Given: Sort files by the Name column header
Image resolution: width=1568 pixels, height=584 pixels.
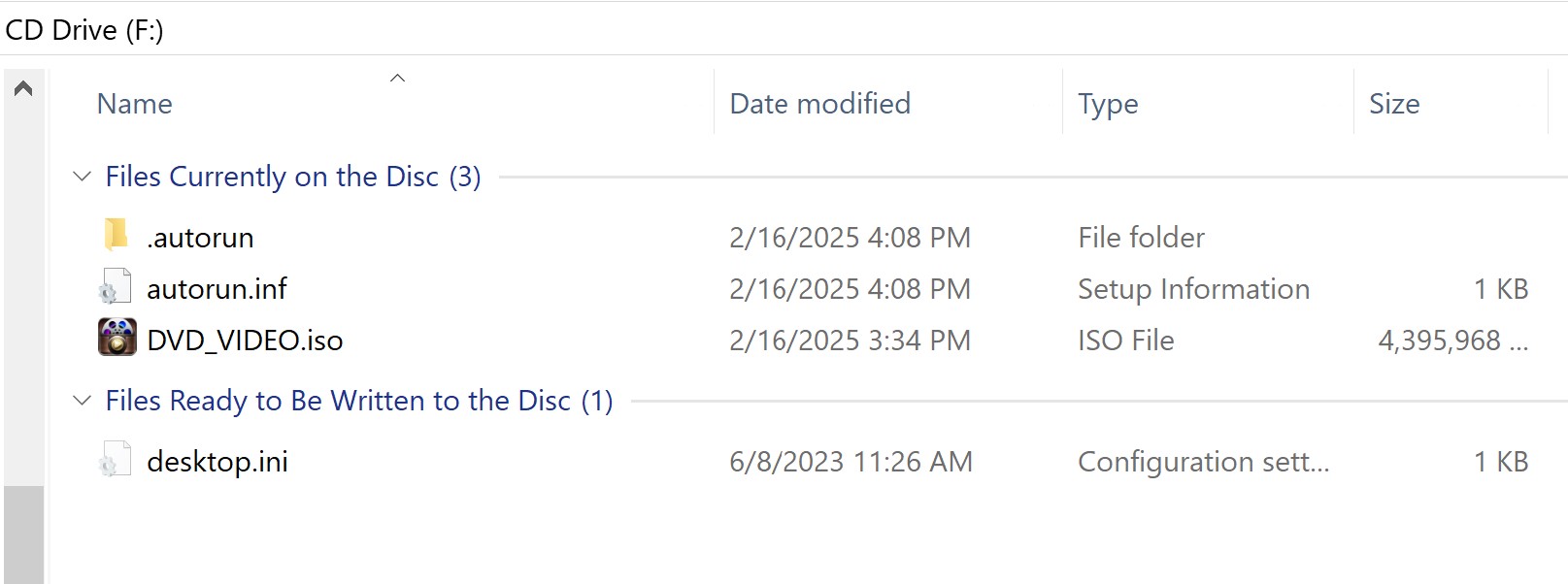Looking at the screenshot, I should 135,104.
